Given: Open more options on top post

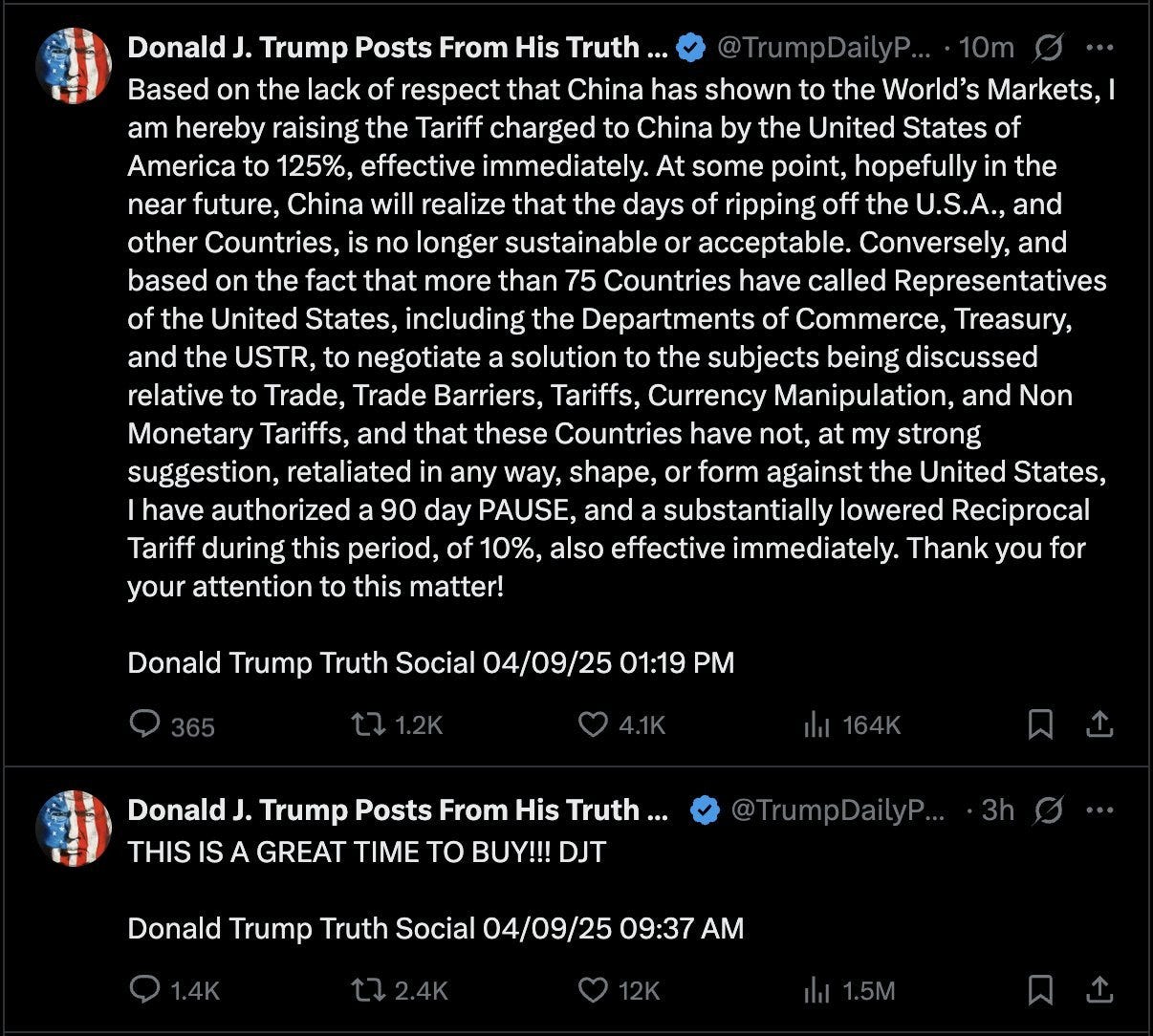Looking at the screenshot, I should tap(1100, 46).
